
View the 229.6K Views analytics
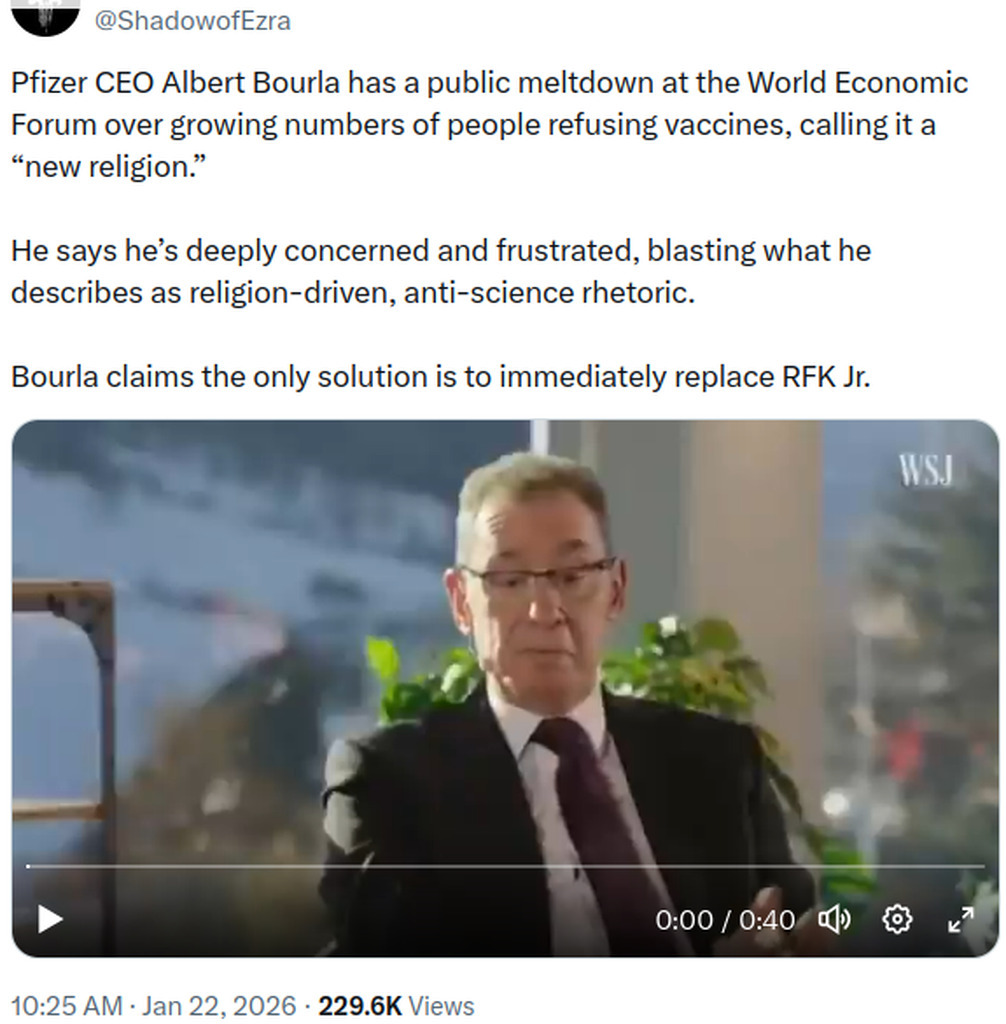[x=396, y=1006]
